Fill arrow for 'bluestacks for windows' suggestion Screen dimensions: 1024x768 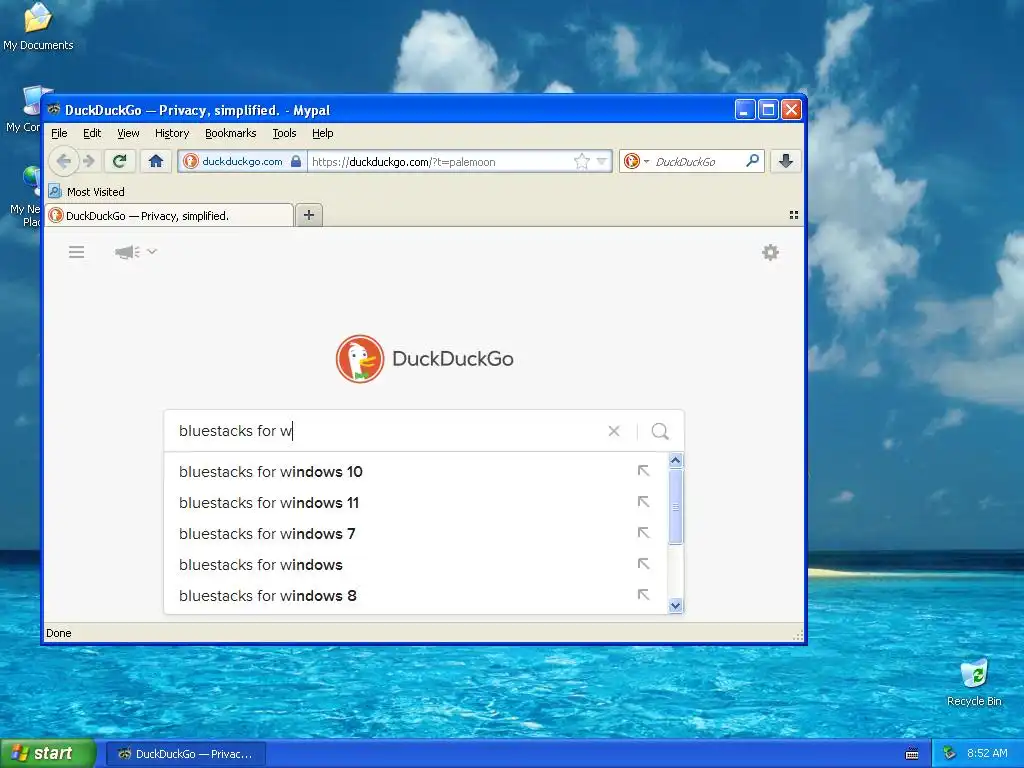click(x=643, y=564)
